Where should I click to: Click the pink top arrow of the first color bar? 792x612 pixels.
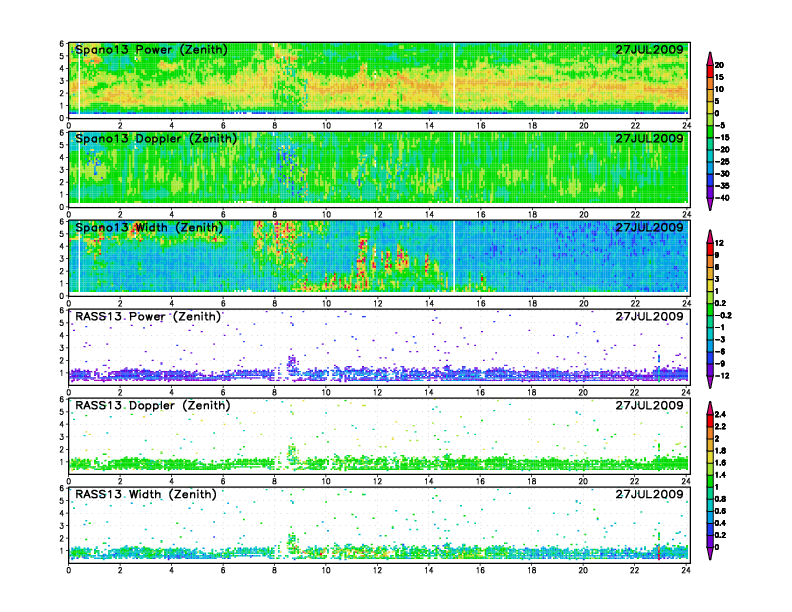click(710, 58)
